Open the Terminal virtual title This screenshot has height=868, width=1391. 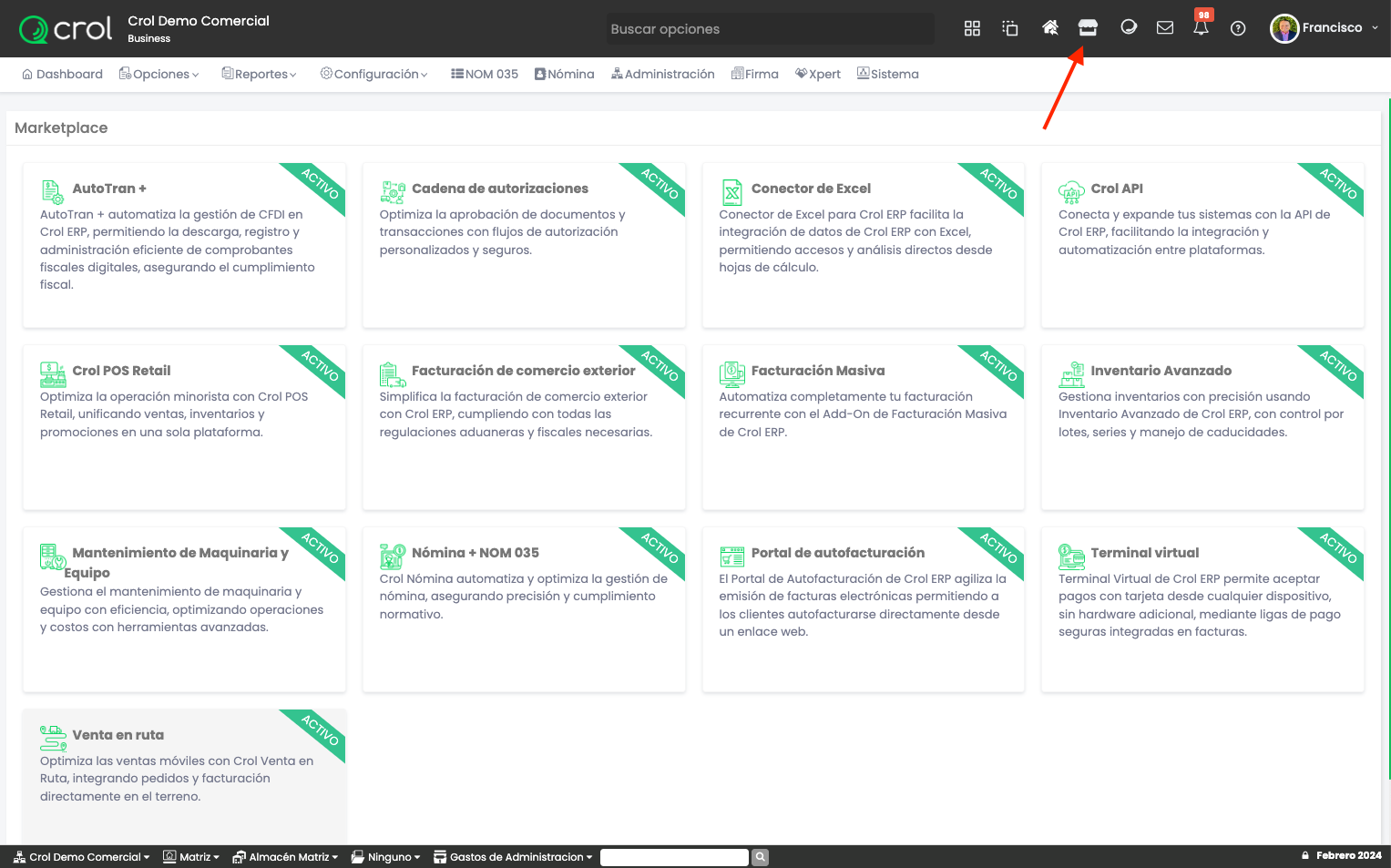click(1145, 553)
